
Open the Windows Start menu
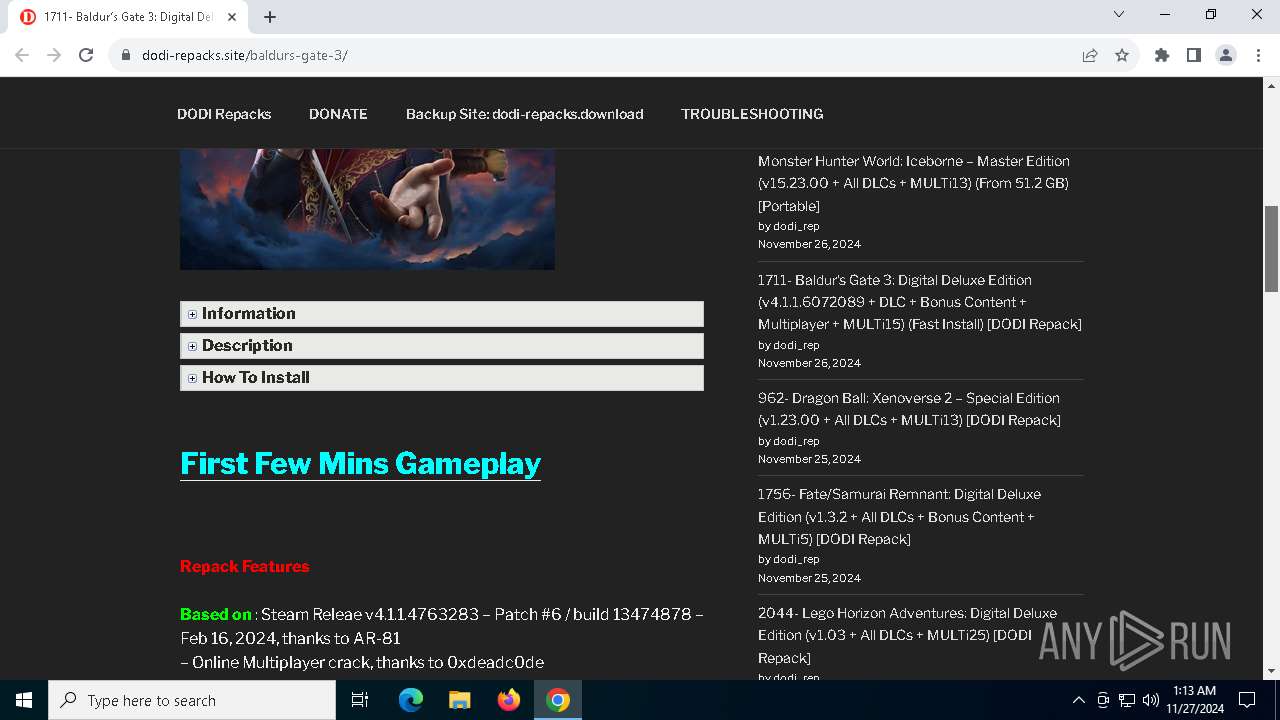coord(23,700)
